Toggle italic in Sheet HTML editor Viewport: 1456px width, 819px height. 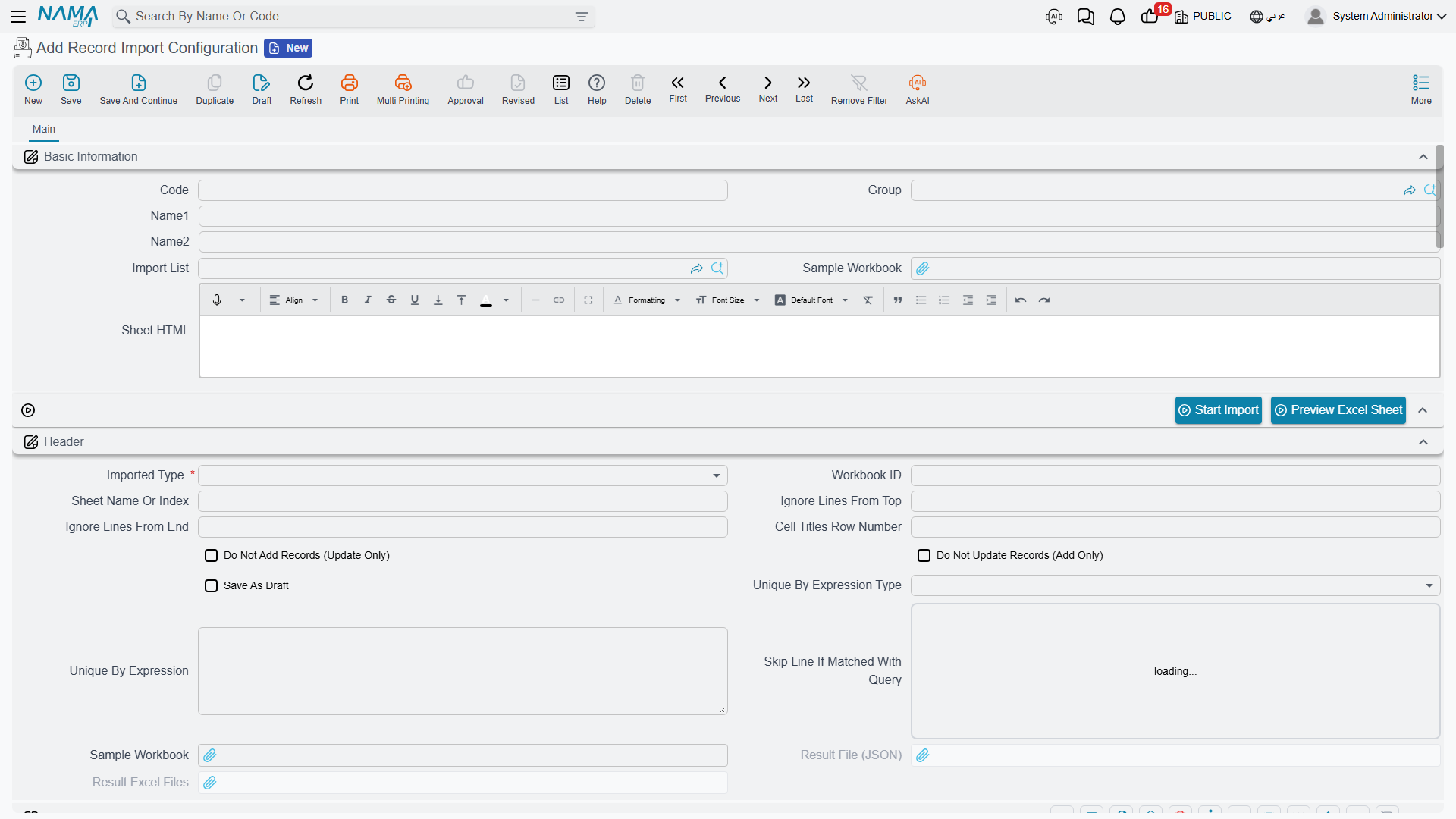(368, 300)
